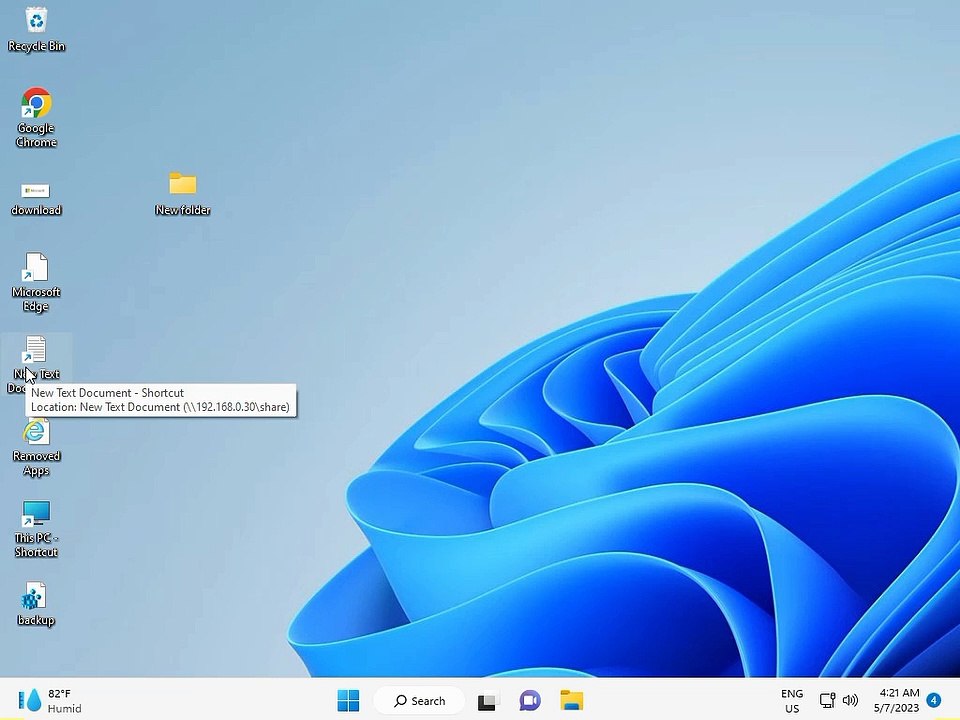Open the Windows Start menu
Viewport: 960px width, 720px height.
(x=348, y=700)
